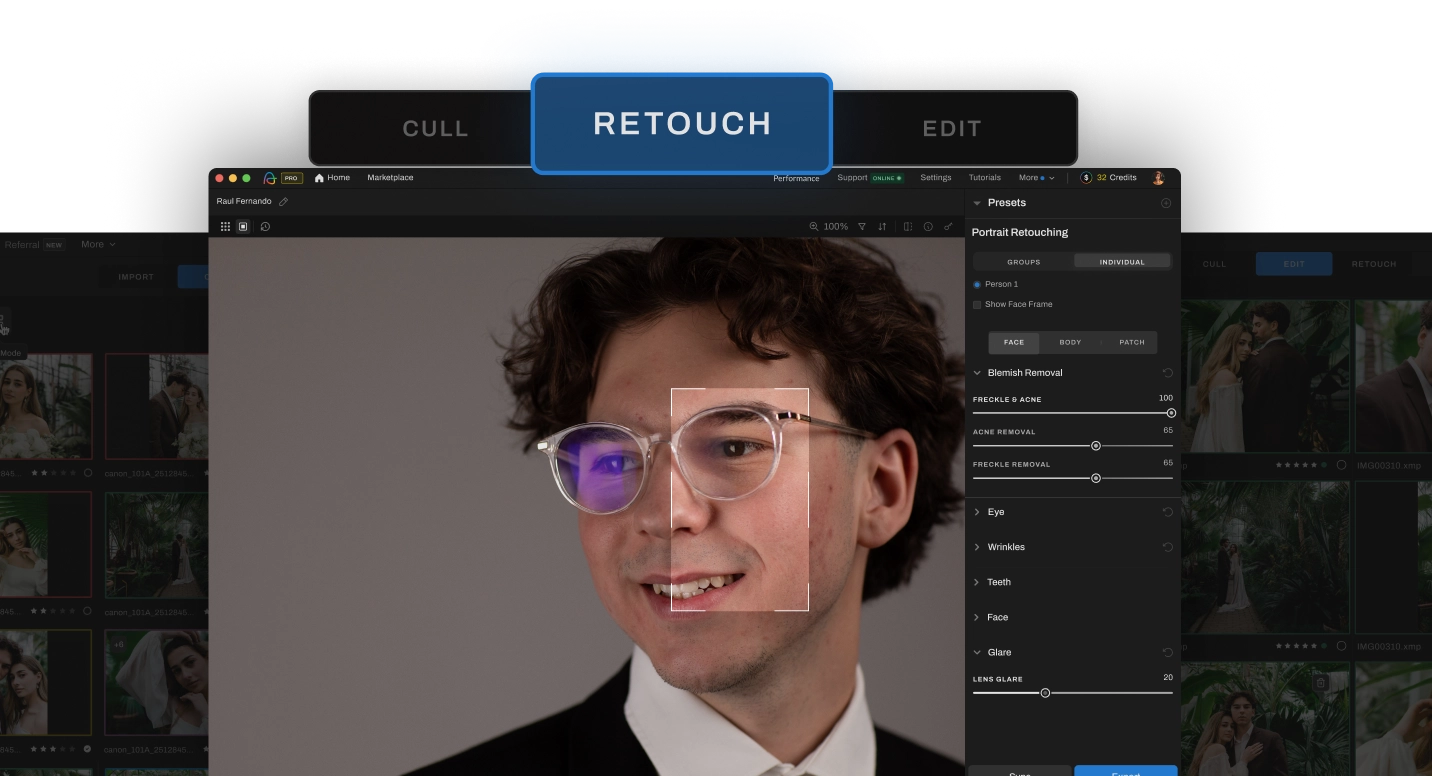Switch to the Body tab in retouching
This screenshot has height=776, width=1432.
(x=1069, y=342)
